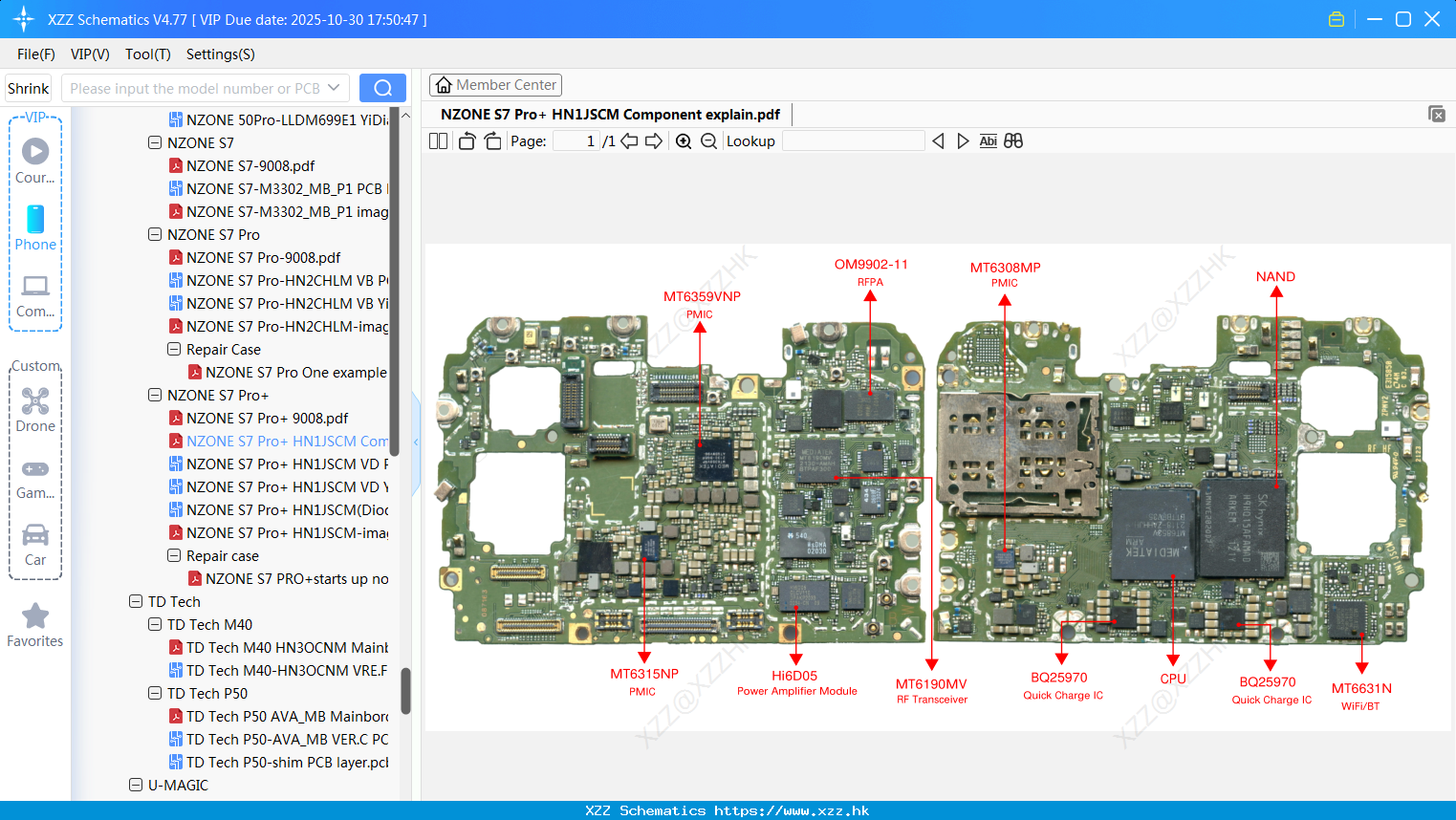
Task: Click the binoculars search icon
Action: tap(1013, 140)
